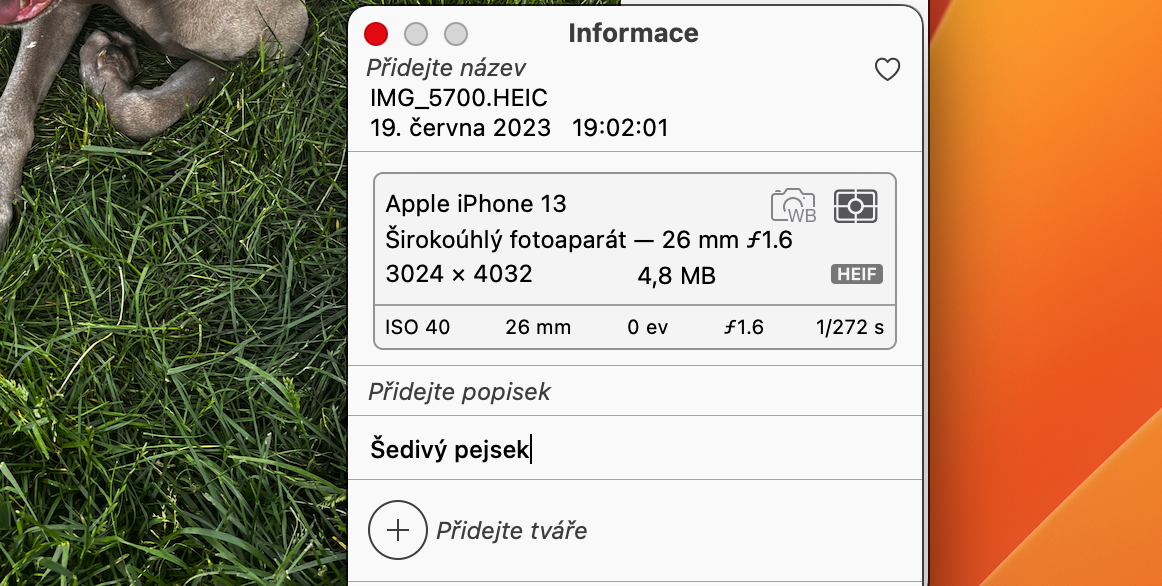Click the Apple iPhone 13 camera name
The image size is (1162, 586).
coord(476,204)
